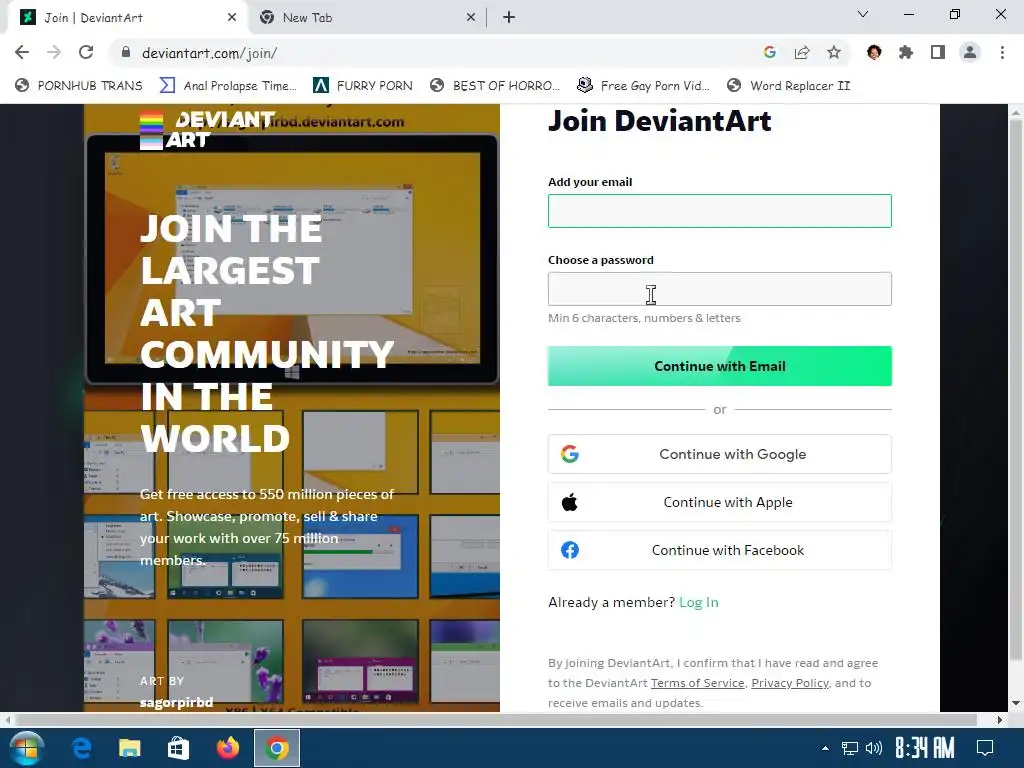Open the Word Replacer II bookmark

[789, 86]
